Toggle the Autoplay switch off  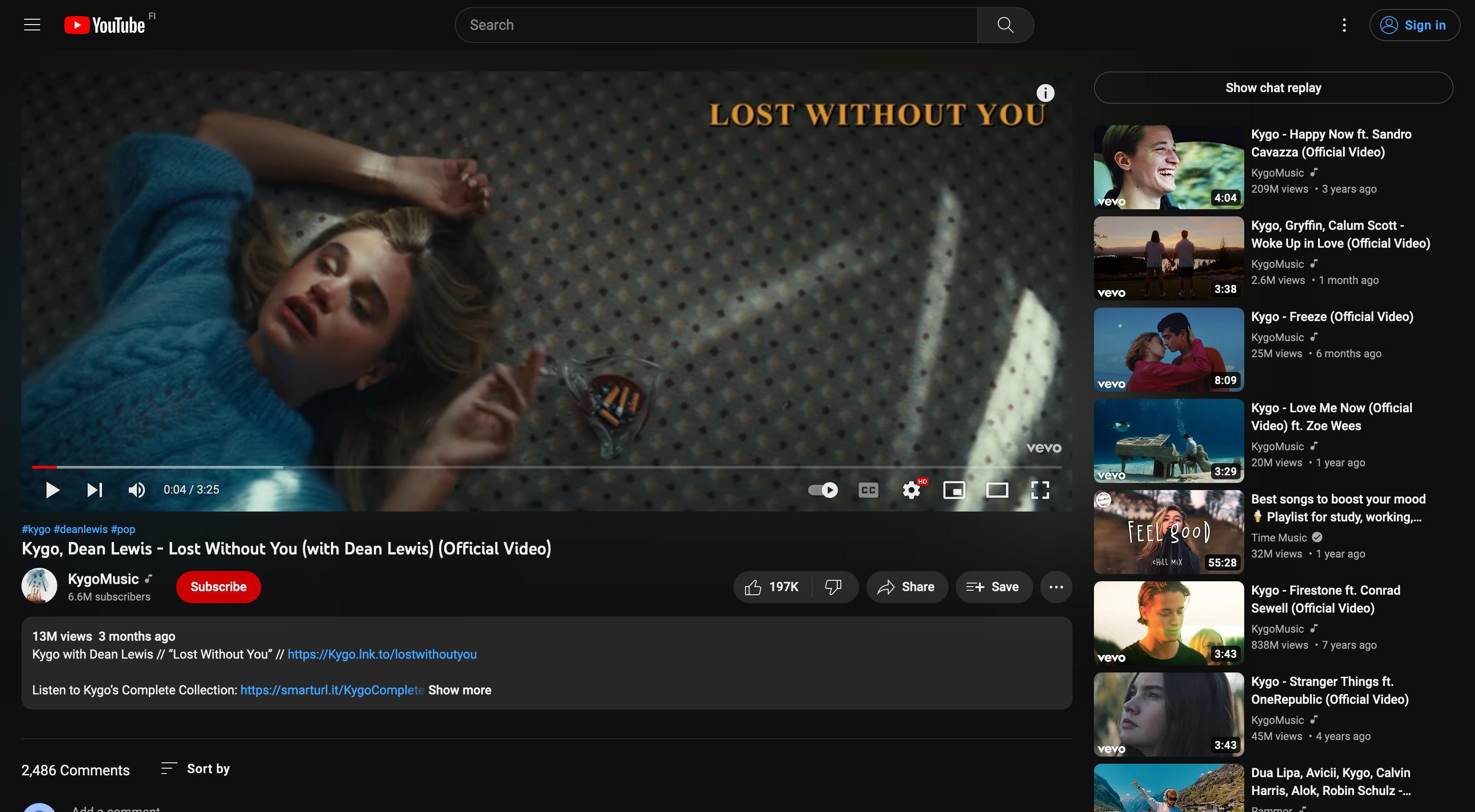coord(823,490)
